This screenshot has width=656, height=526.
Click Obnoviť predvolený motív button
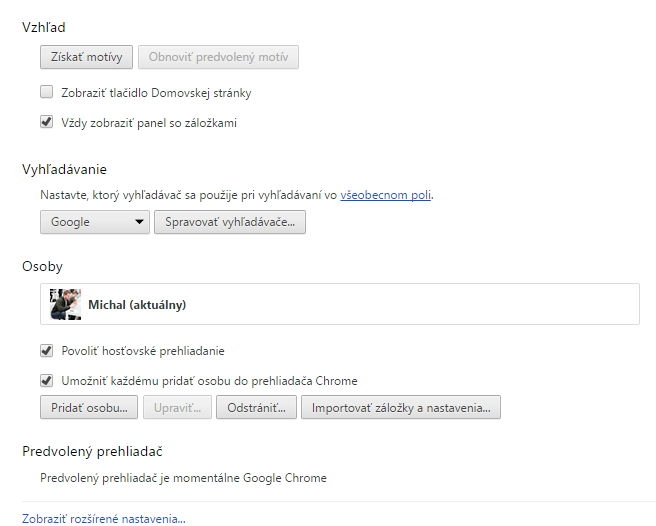(x=218, y=57)
